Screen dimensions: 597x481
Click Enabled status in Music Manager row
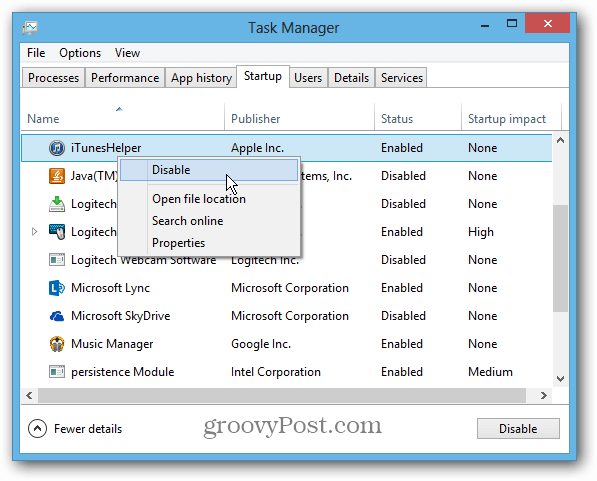pos(402,344)
